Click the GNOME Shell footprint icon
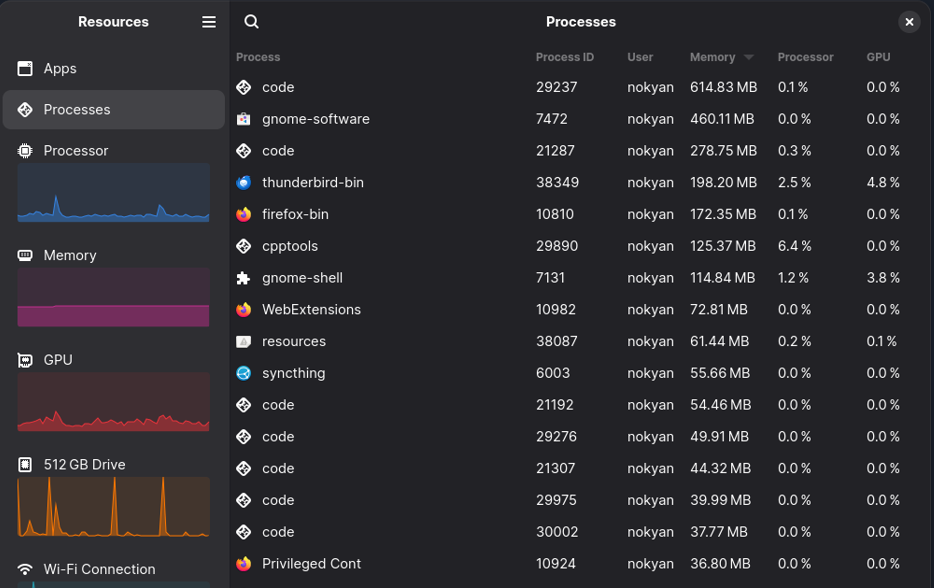This screenshot has width=934, height=588. 242,277
